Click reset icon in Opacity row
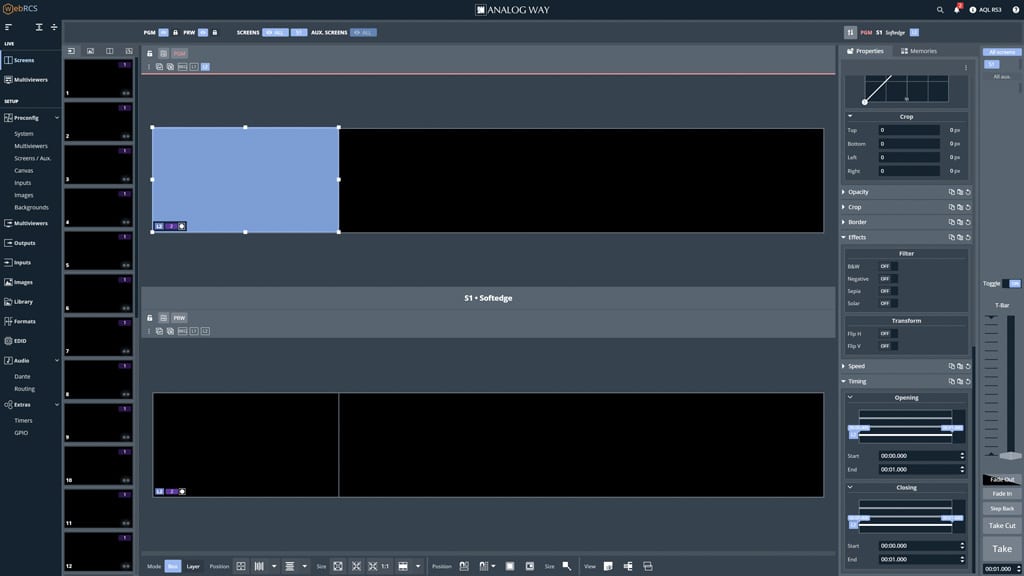1024x576 pixels. coord(967,192)
